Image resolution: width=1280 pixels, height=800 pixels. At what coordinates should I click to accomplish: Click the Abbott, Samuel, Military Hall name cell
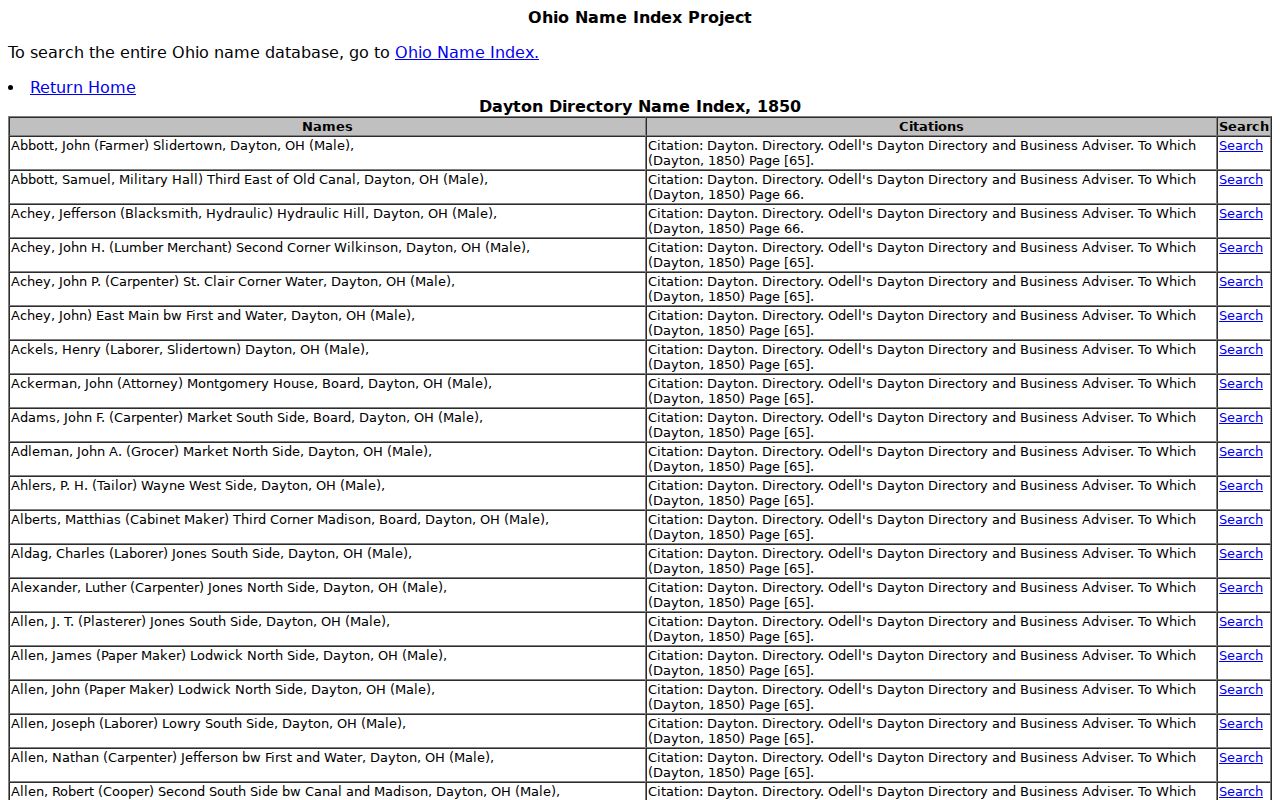(x=327, y=187)
